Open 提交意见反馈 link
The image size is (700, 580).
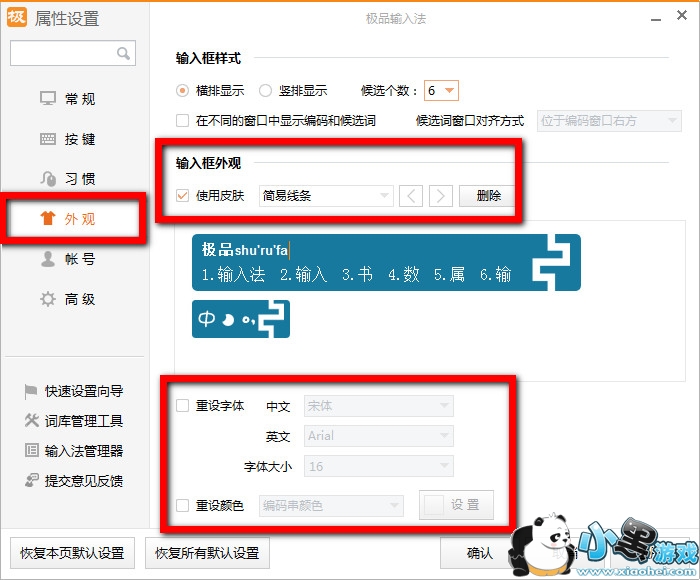click(x=84, y=480)
